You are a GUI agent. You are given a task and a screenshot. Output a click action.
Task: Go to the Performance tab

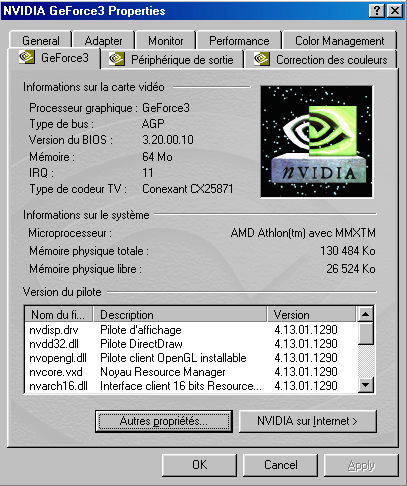(239, 41)
